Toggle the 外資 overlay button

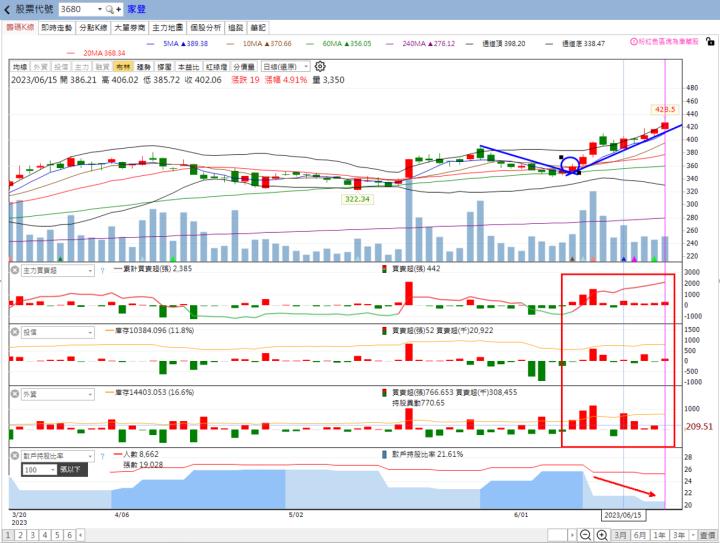[40, 67]
